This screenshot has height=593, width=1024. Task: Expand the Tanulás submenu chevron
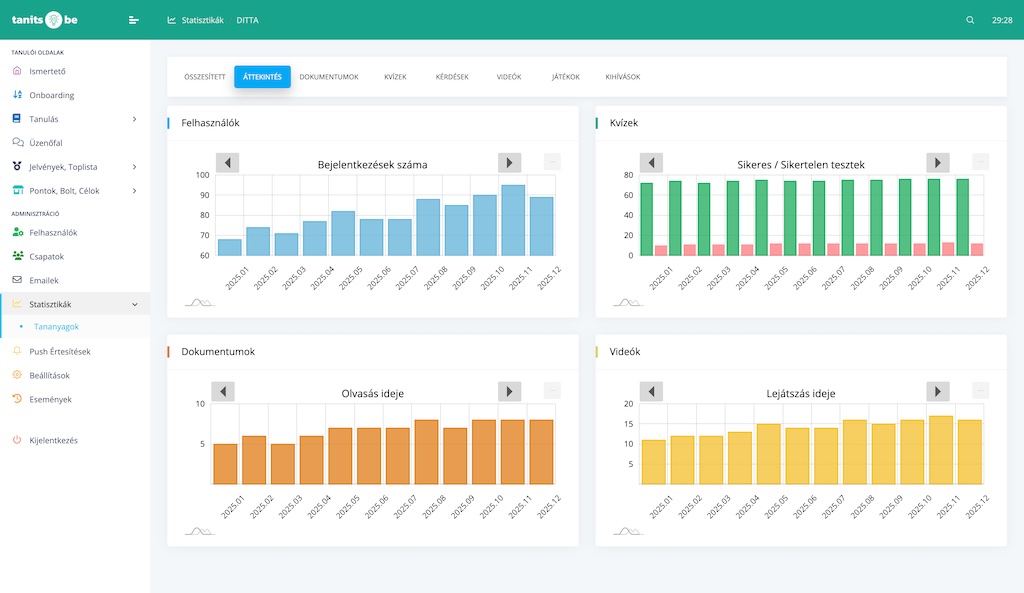pos(134,119)
